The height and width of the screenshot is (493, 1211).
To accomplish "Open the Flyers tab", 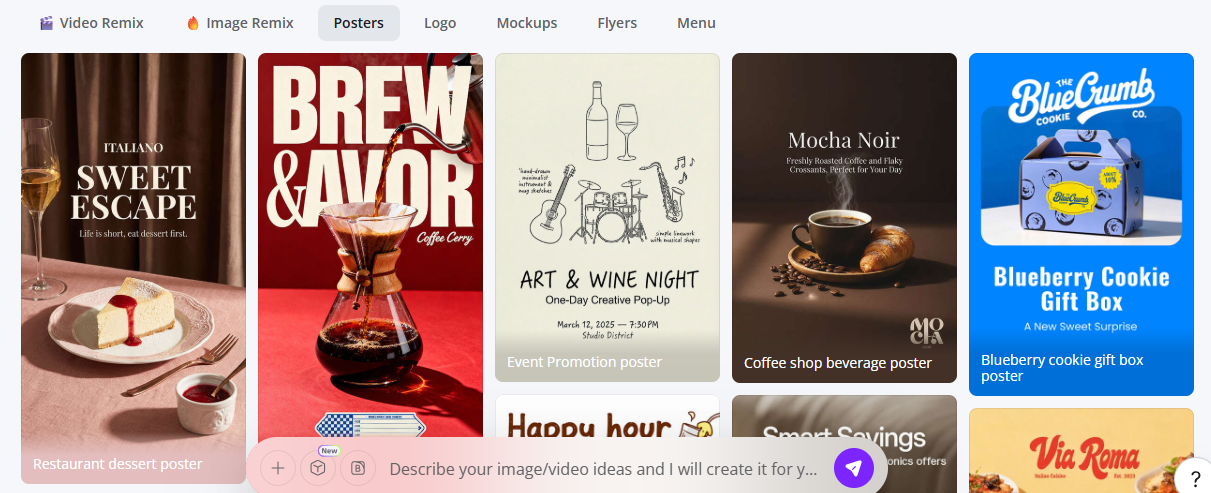I will point(617,22).
